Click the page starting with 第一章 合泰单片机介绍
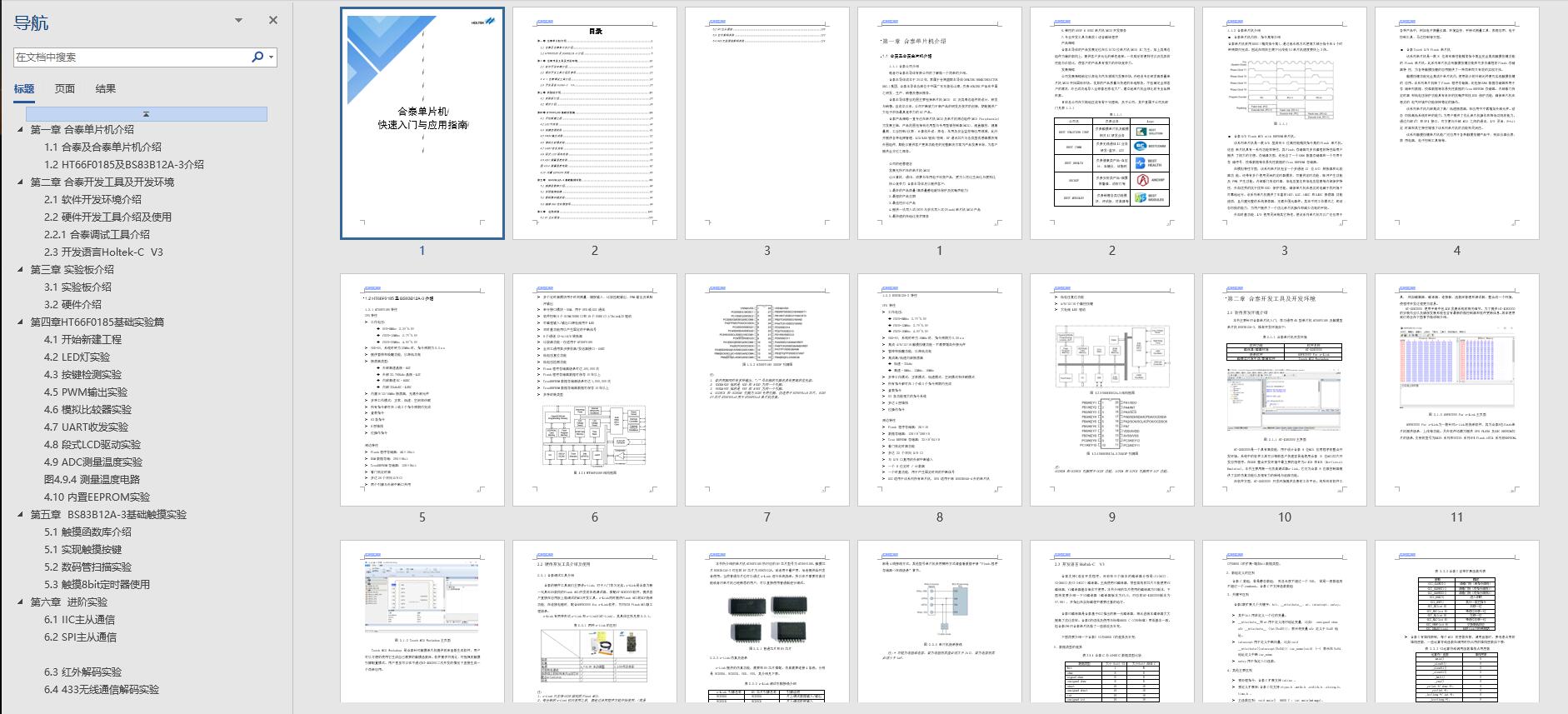Image resolution: width=1568 pixels, height=714 pixels. coord(940,123)
